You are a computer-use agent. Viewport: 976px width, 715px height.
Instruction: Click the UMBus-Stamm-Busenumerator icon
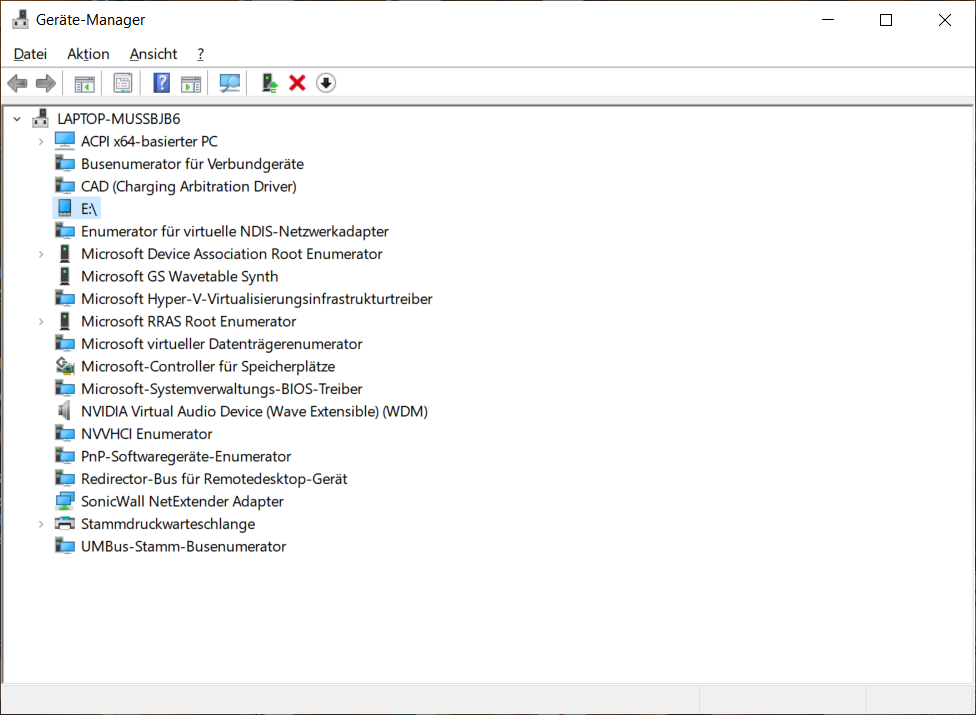coord(65,546)
